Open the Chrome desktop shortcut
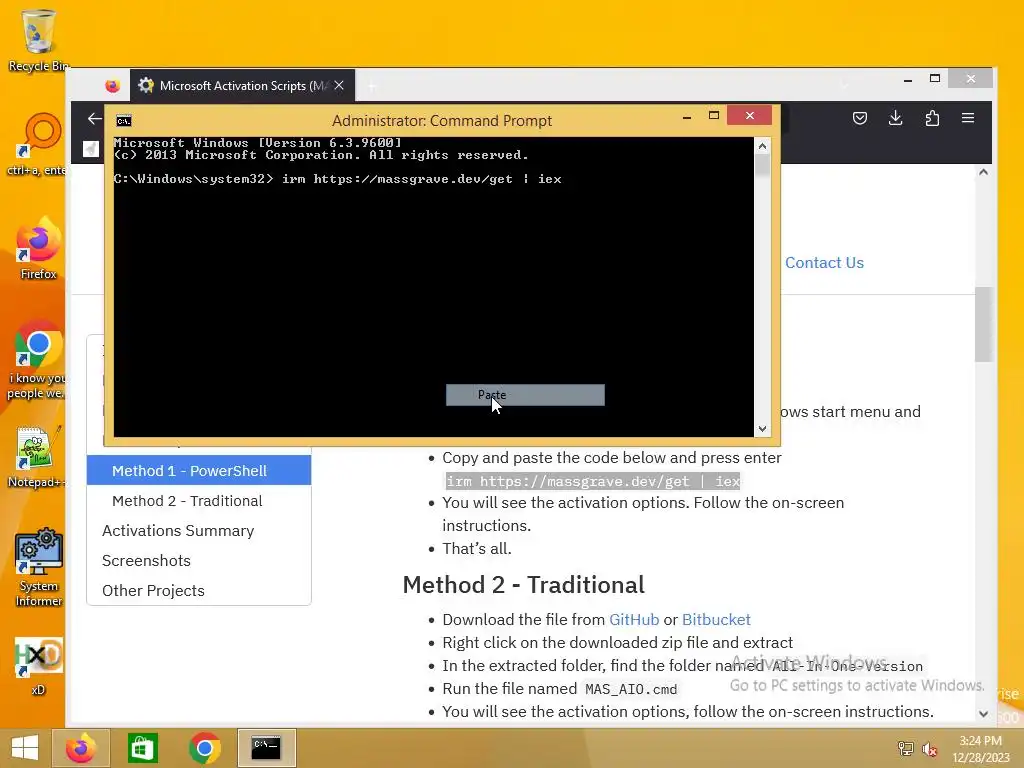1024x768 pixels. click(x=38, y=359)
